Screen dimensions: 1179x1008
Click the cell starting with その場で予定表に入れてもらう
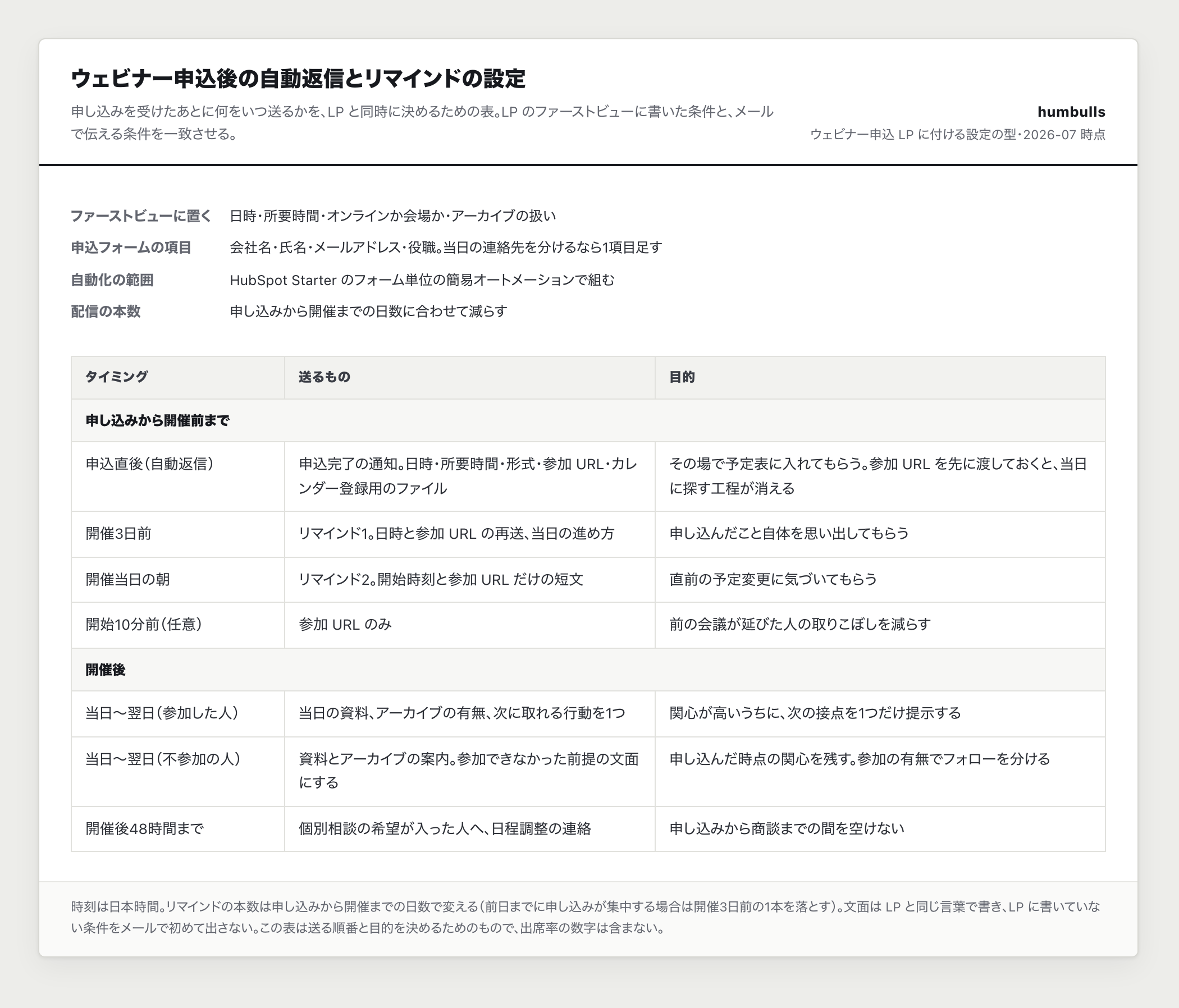tap(880, 476)
